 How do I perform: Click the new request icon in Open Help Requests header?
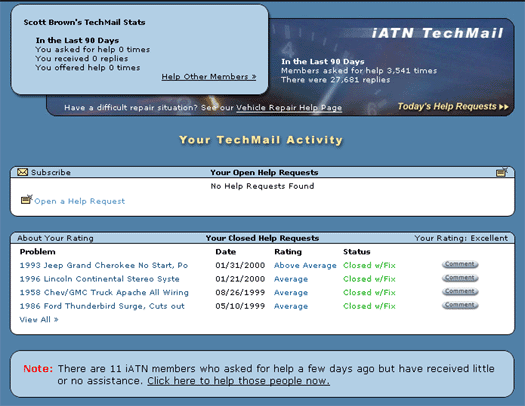click(x=502, y=172)
